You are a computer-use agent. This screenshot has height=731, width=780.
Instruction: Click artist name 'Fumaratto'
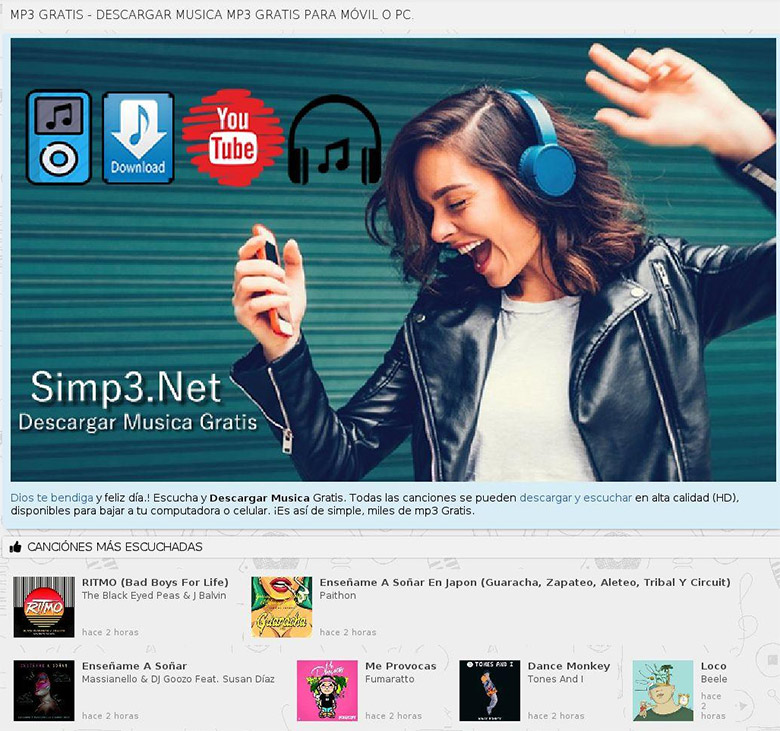coord(390,679)
